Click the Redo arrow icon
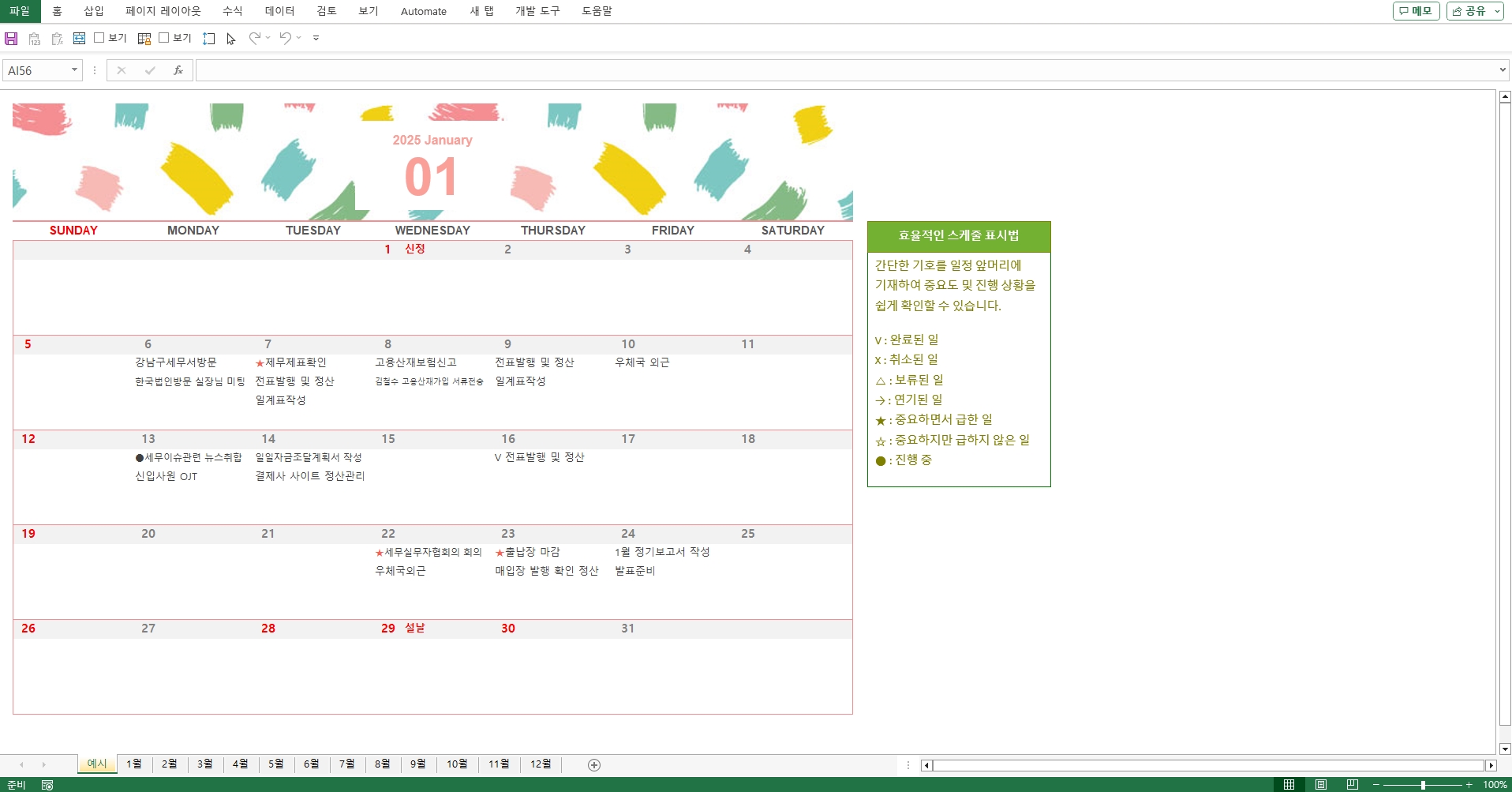The width and height of the screenshot is (1512, 792). coord(254,38)
